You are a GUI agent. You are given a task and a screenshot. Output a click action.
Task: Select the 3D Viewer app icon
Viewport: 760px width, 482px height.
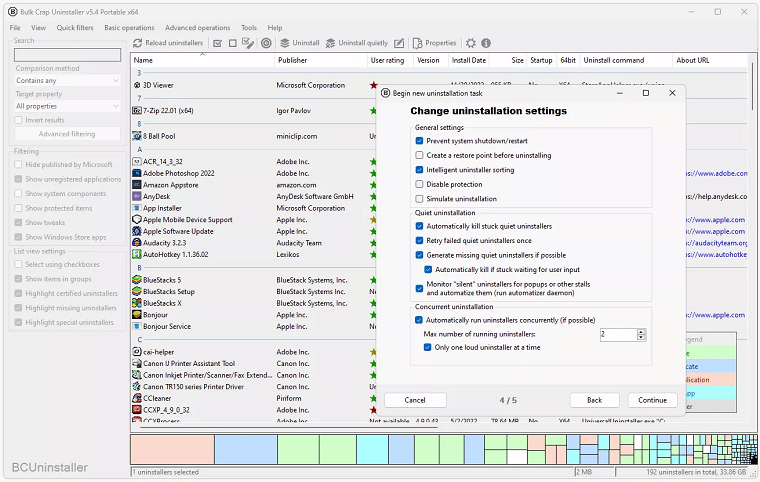coord(137,85)
